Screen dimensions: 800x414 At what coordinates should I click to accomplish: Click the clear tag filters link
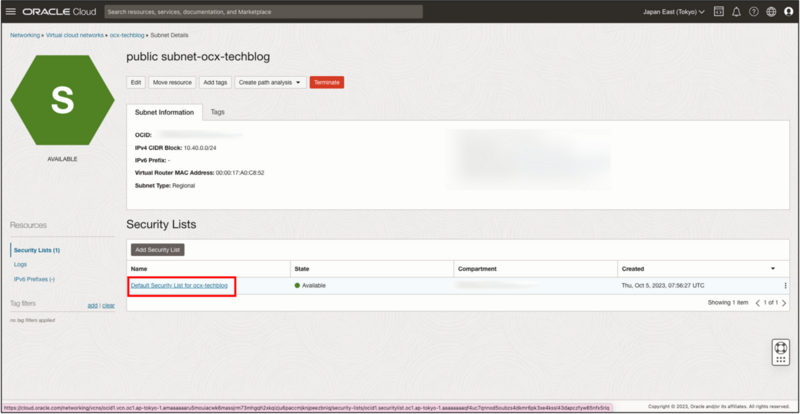(108, 305)
